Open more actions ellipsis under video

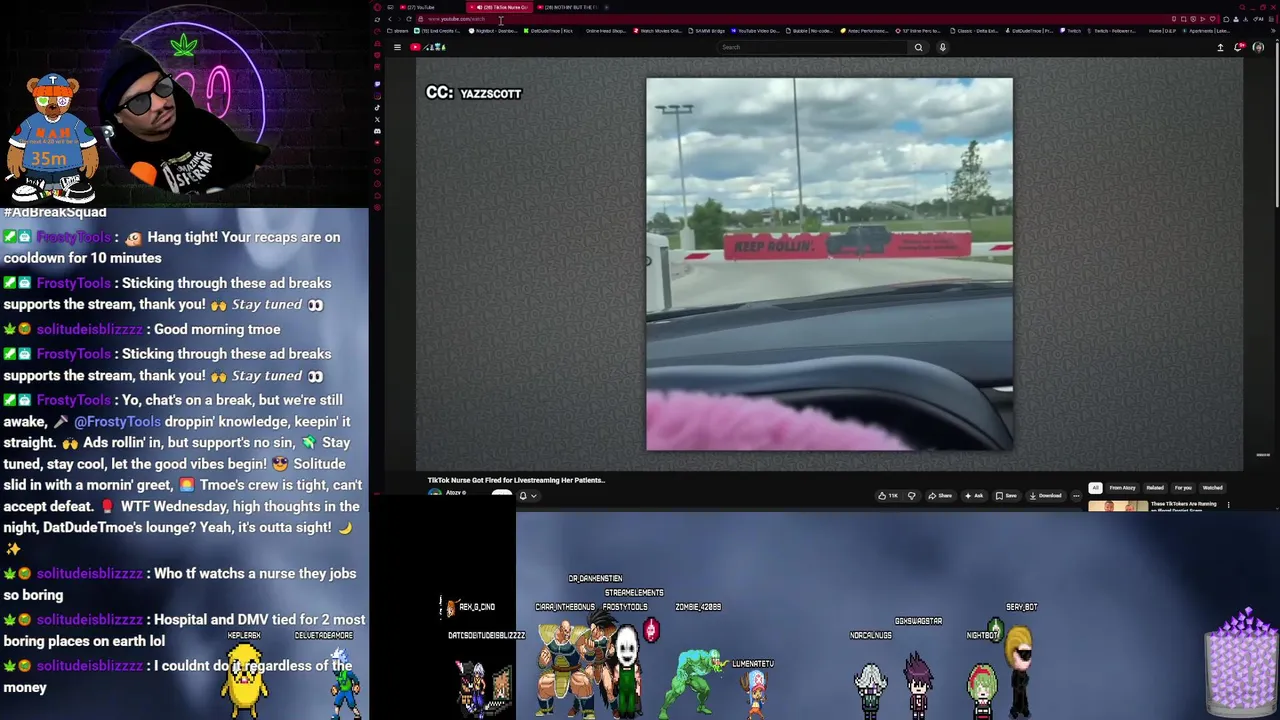(1076, 496)
